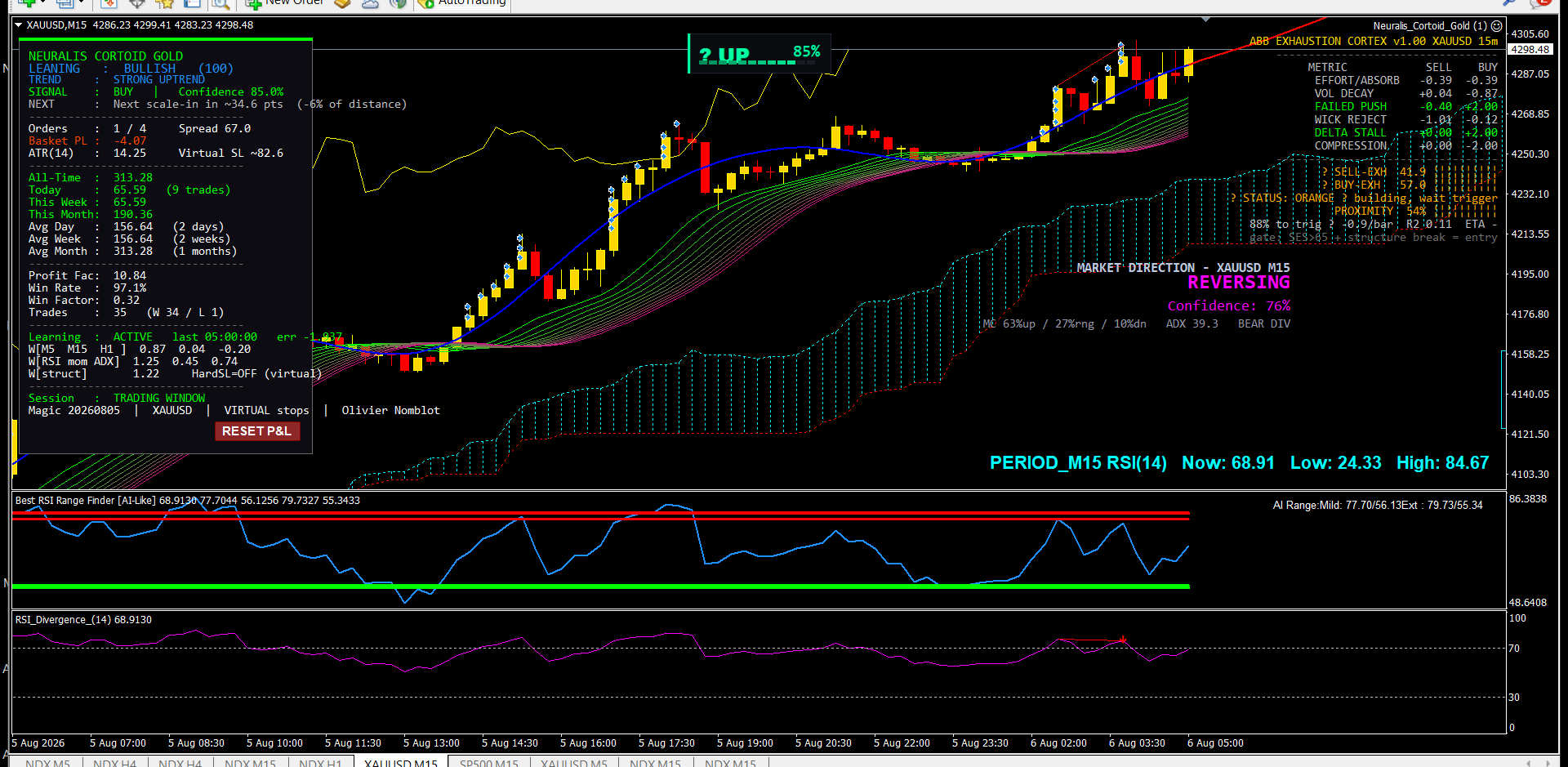1568x767 pixels.
Task: Click the chart tabs scroll-left arrow
Action: click(x=1528, y=763)
